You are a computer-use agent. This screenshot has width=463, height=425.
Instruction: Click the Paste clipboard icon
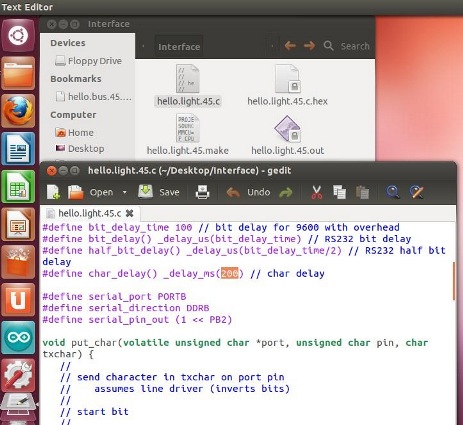[362, 192]
